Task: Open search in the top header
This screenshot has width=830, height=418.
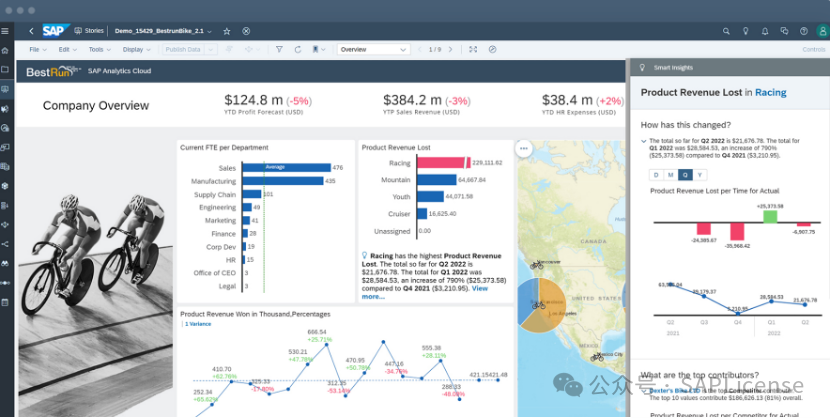Action: (x=726, y=31)
